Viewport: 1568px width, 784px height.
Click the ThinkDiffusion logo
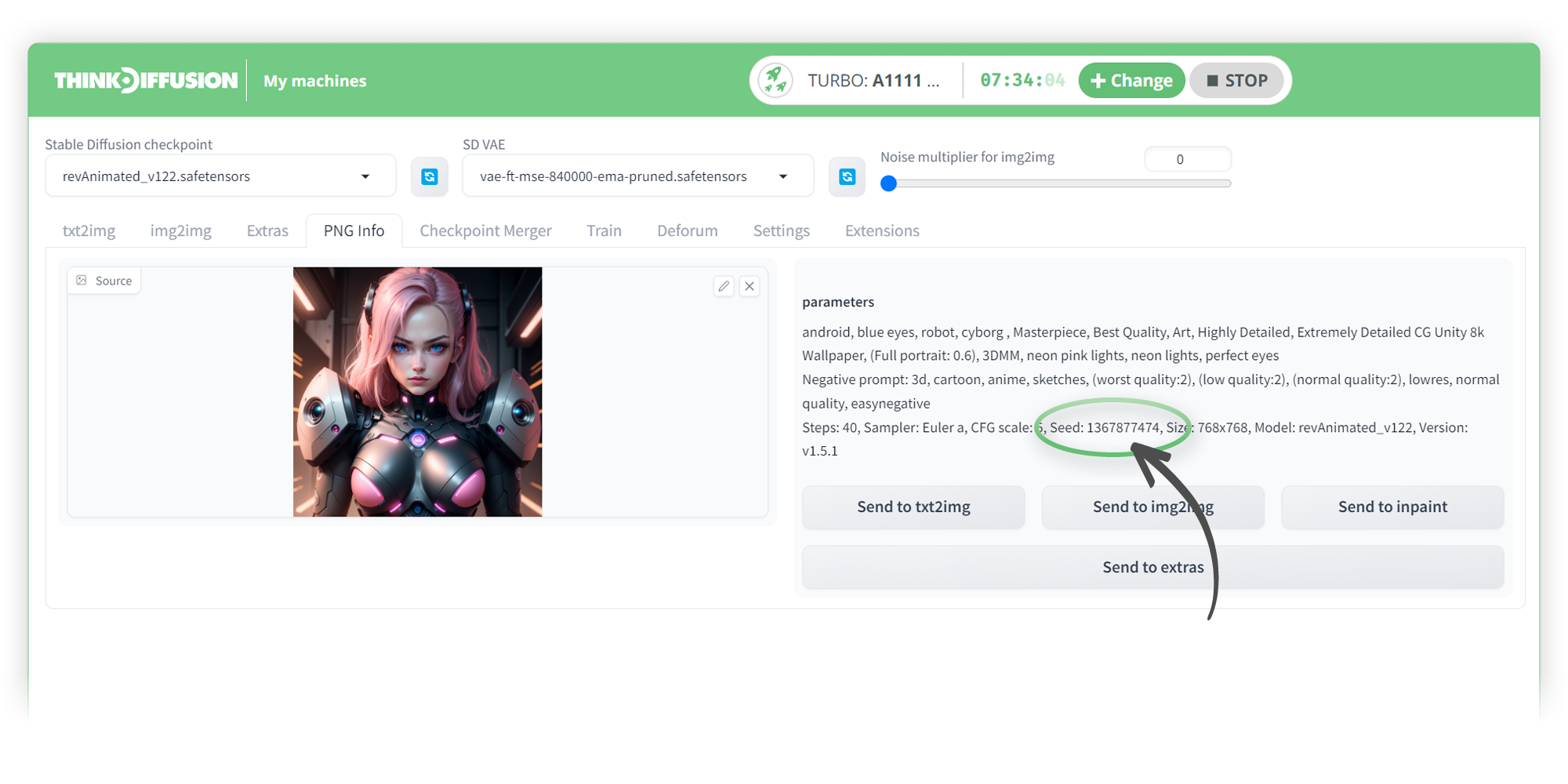[146, 81]
